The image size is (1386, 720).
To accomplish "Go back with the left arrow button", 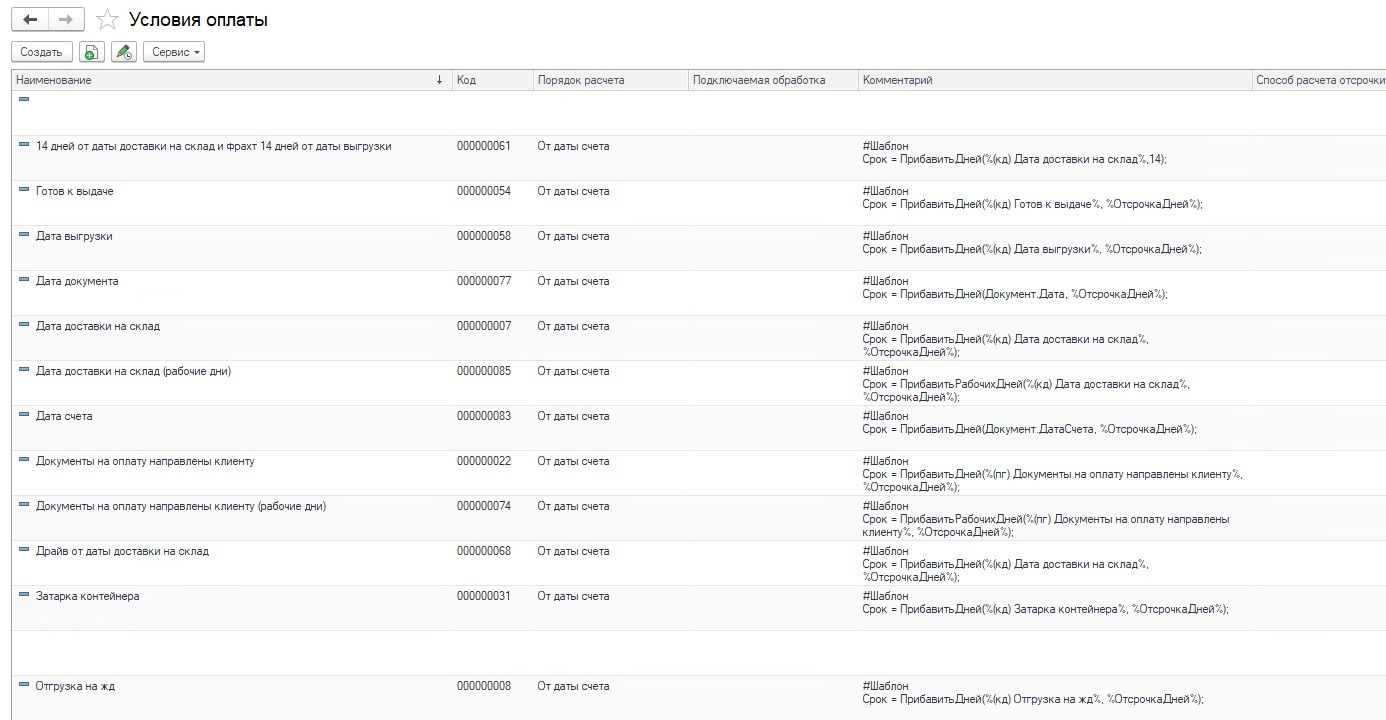I will [x=30, y=20].
